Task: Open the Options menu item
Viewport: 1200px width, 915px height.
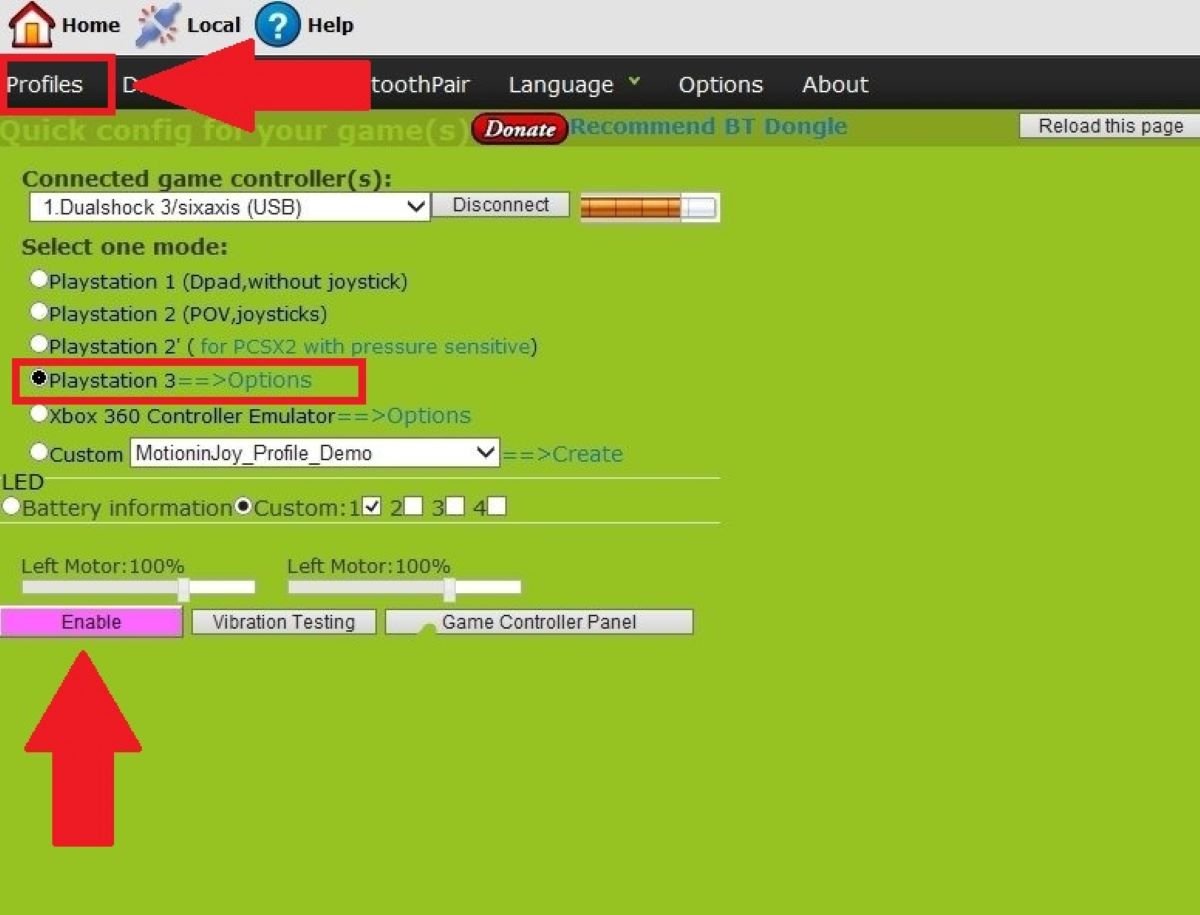Action: point(720,85)
